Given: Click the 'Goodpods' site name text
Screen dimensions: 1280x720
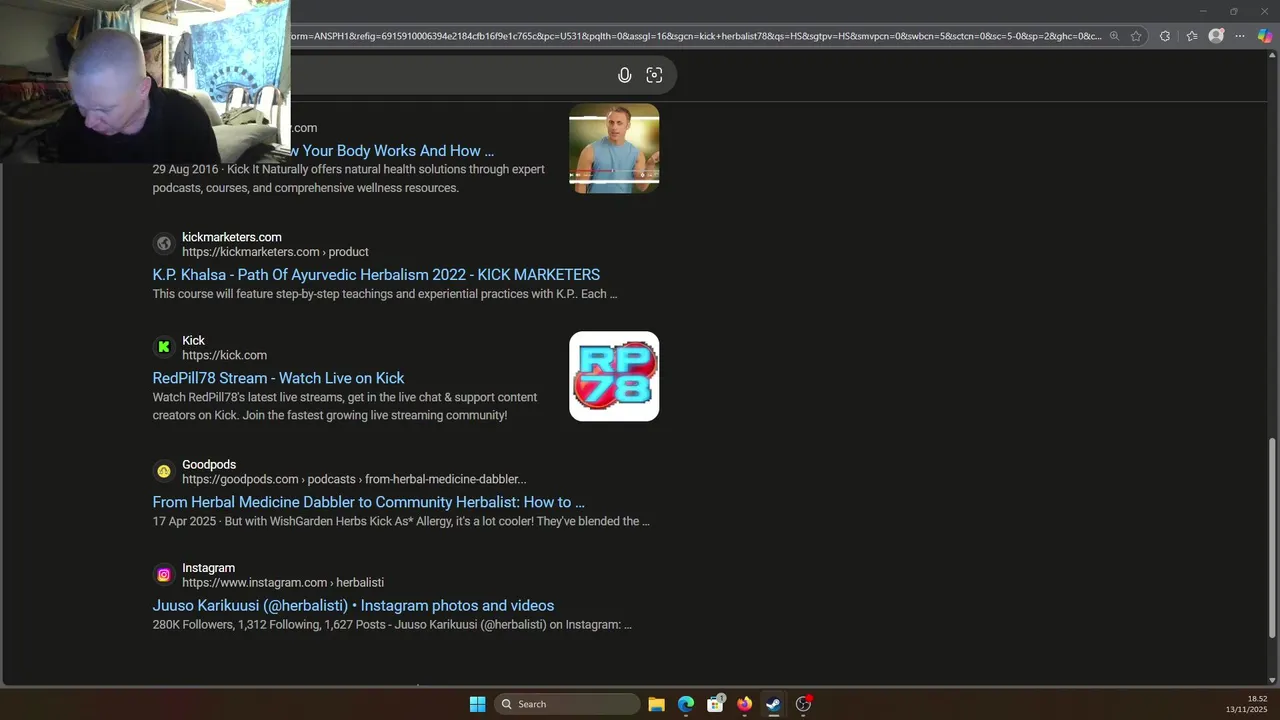Looking at the screenshot, I should pyautogui.click(x=209, y=465).
